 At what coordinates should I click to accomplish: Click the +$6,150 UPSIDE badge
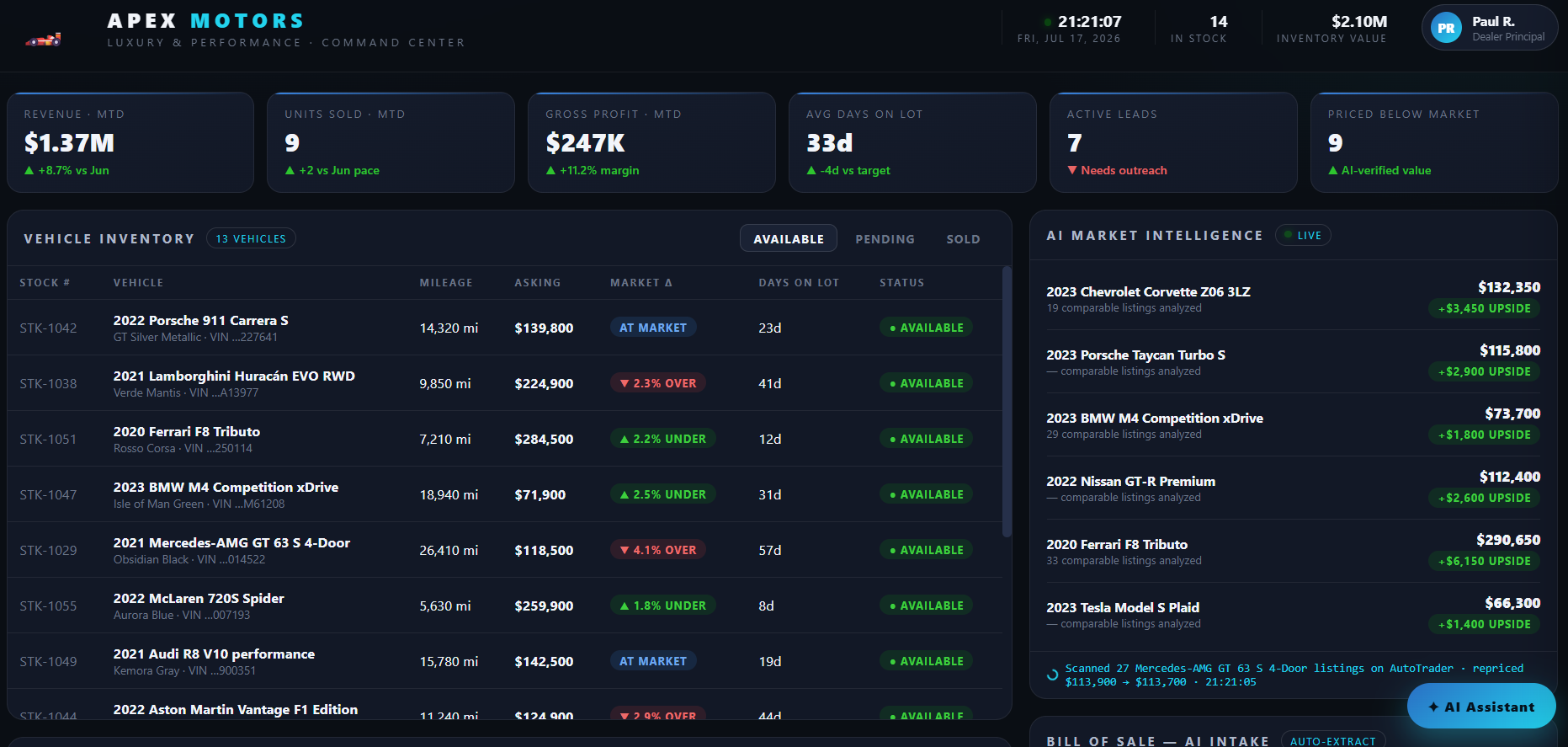(x=1484, y=561)
